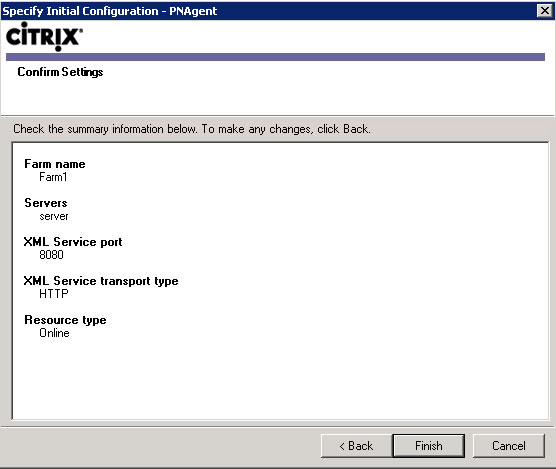Click the XML Service port label
The width and height of the screenshot is (556, 469).
coord(73,242)
